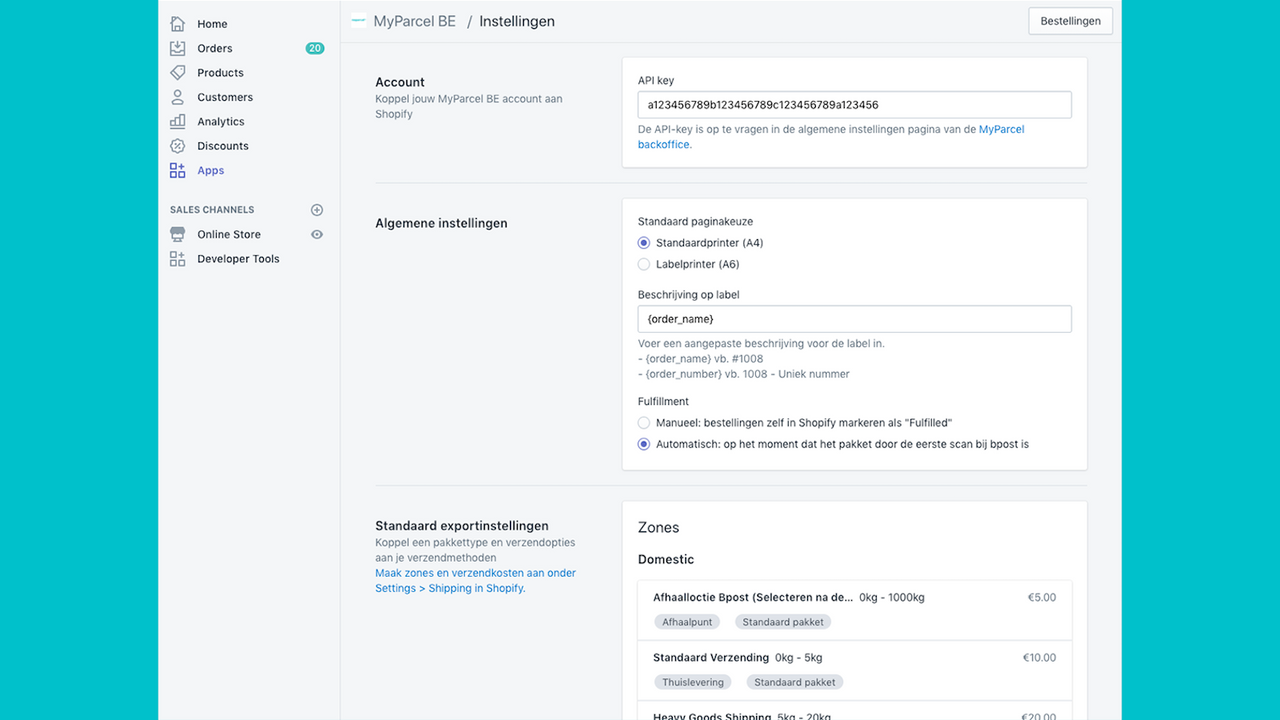Open Developer Tools in the sidebar
This screenshot has width=1280, height=720.
(237, 258)
